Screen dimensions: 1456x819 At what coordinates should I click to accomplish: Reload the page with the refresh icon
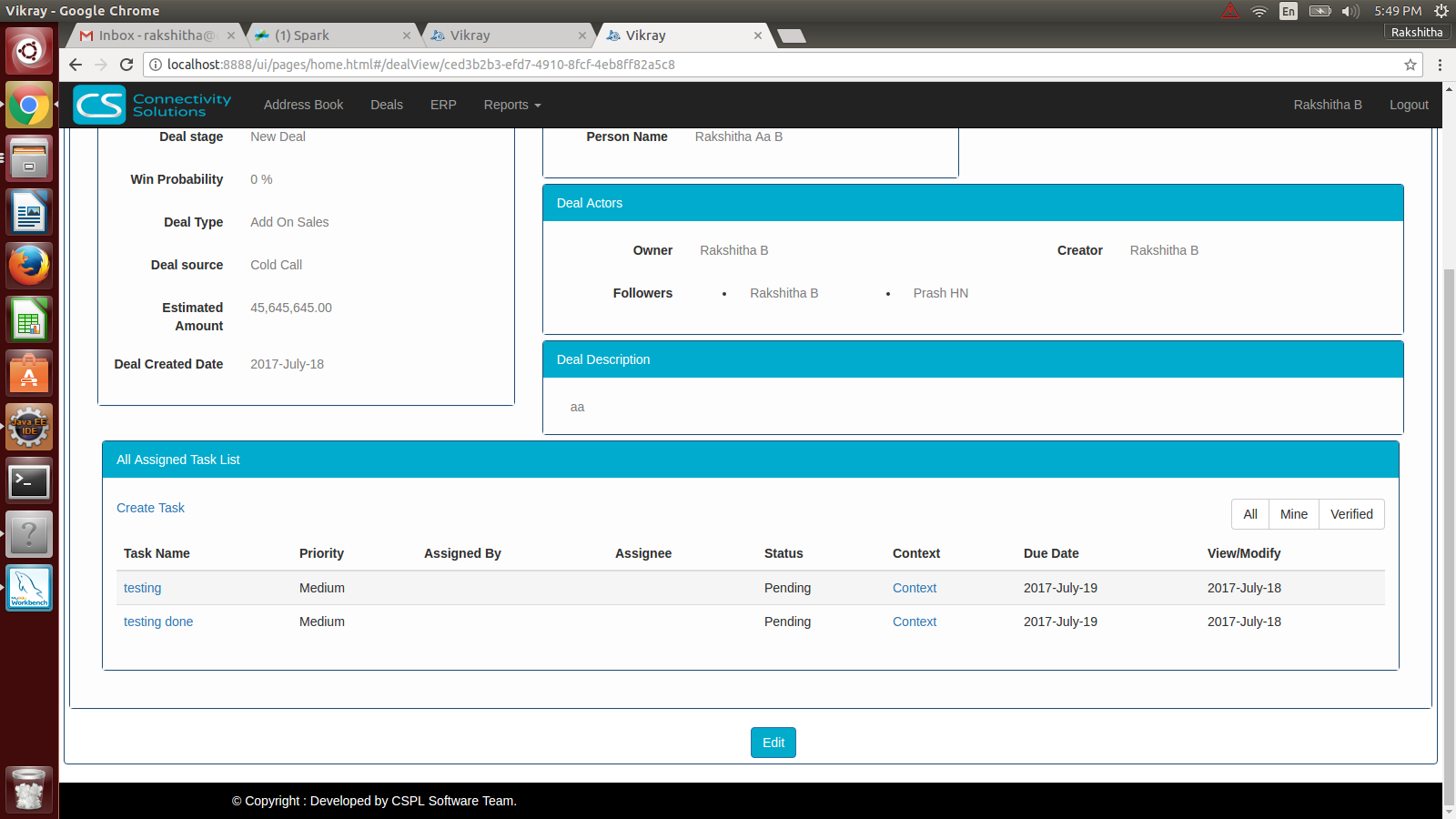coord(126,65)
